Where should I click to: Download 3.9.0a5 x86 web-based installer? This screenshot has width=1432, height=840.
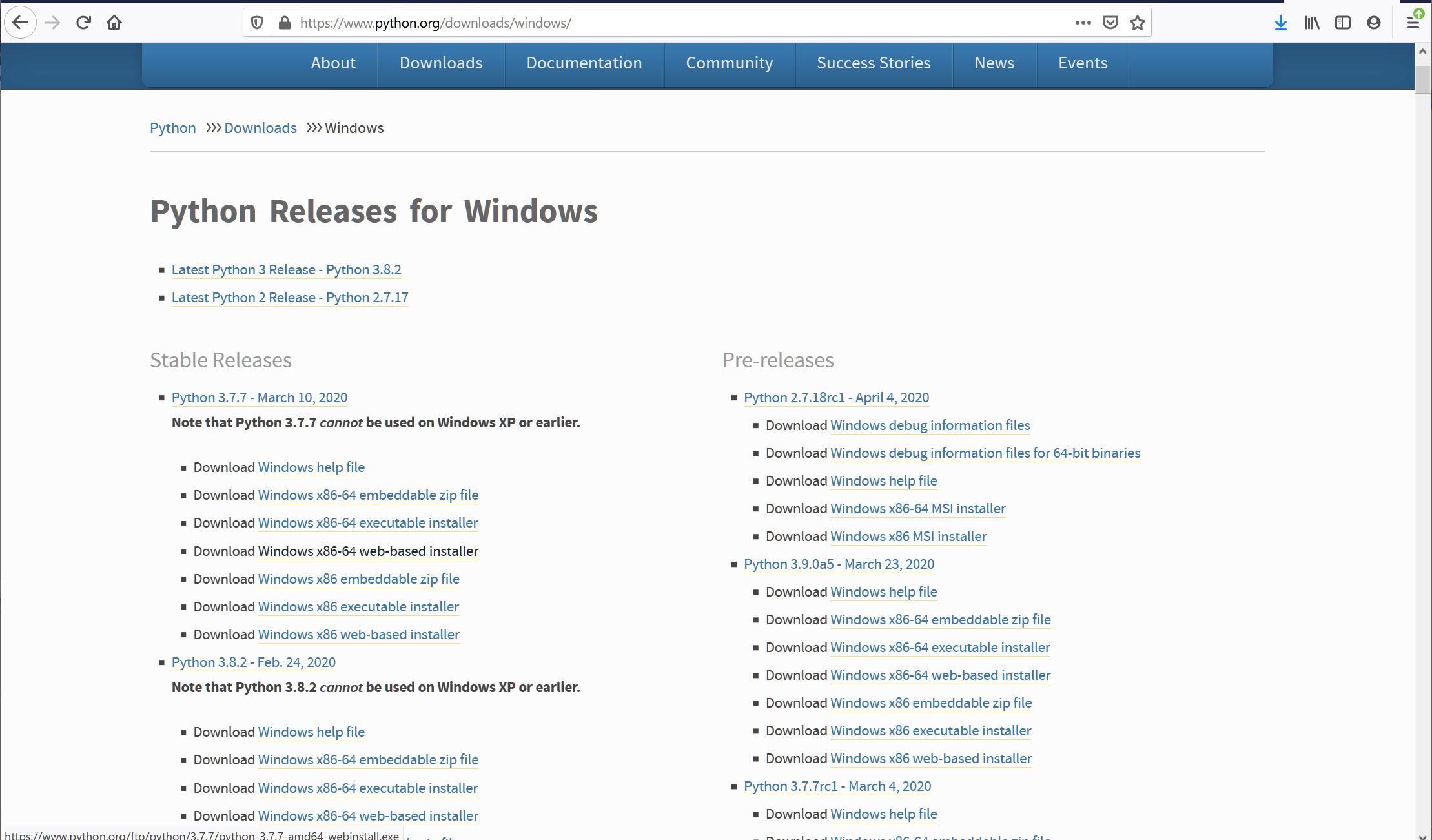931,759
